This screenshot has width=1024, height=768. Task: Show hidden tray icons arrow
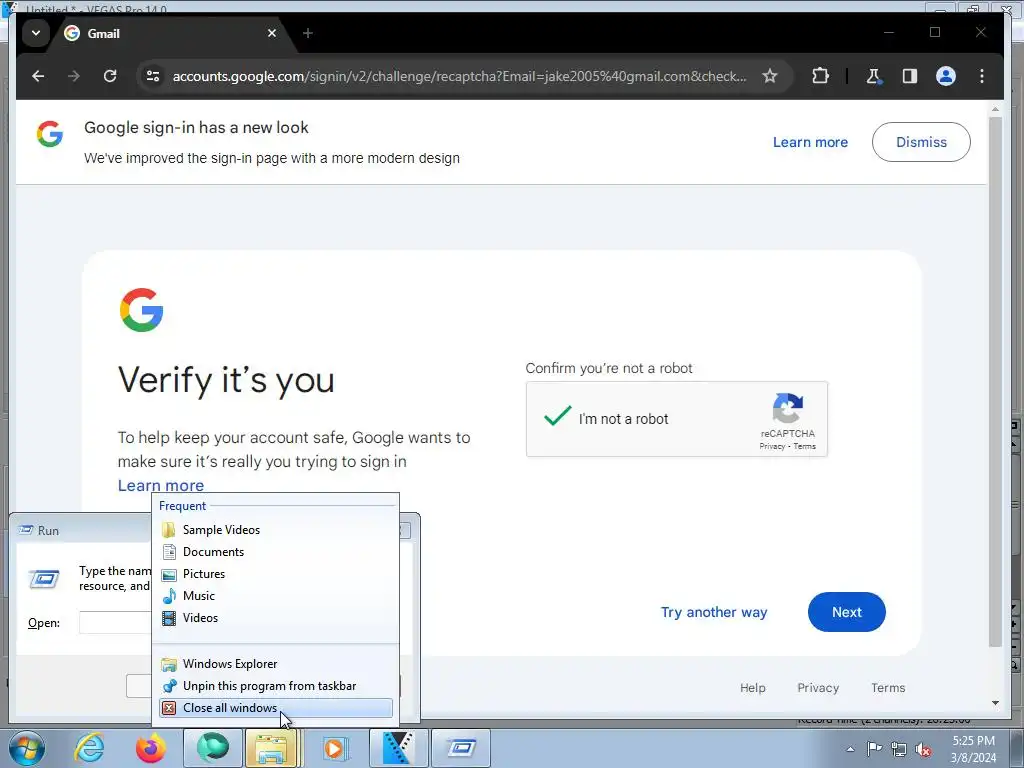pyautogui.click(x=850, y=749)
